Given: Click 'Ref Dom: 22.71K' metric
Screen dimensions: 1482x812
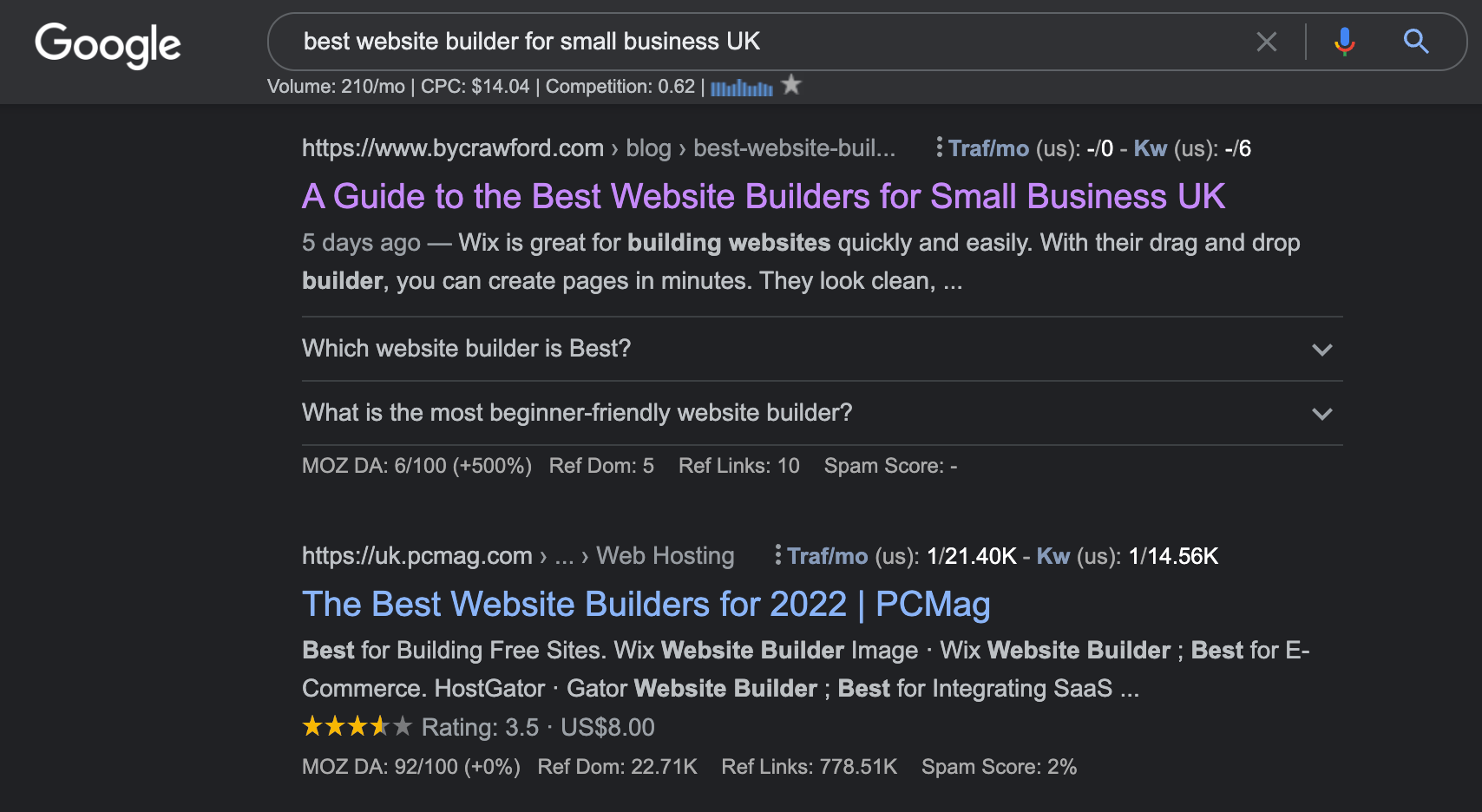Looking at the screenshot, I should click(618, 767).
